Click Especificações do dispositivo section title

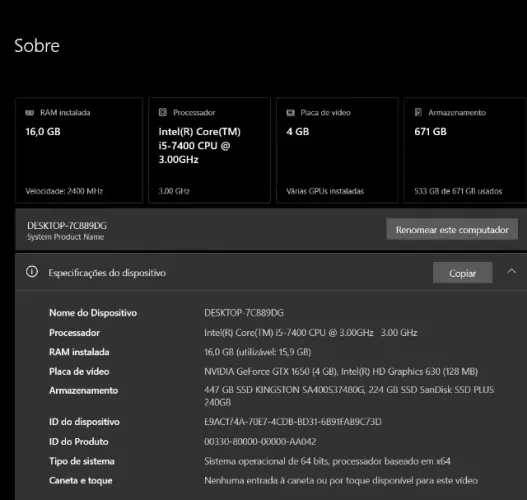pyautogui.click(x=107, y=273)
